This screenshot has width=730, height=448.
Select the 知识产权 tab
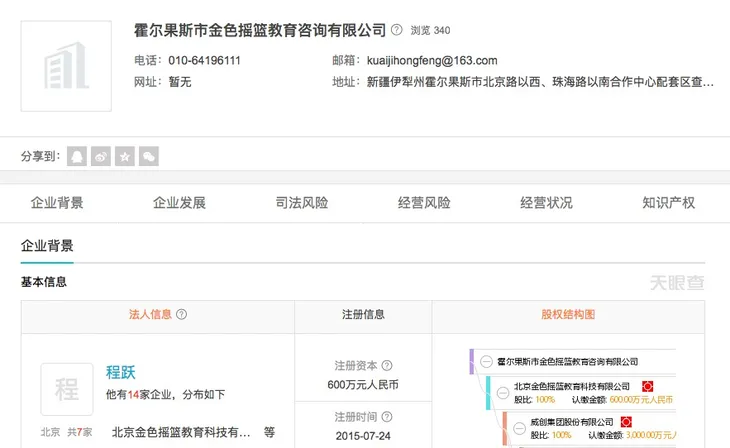tap(668, 203)
